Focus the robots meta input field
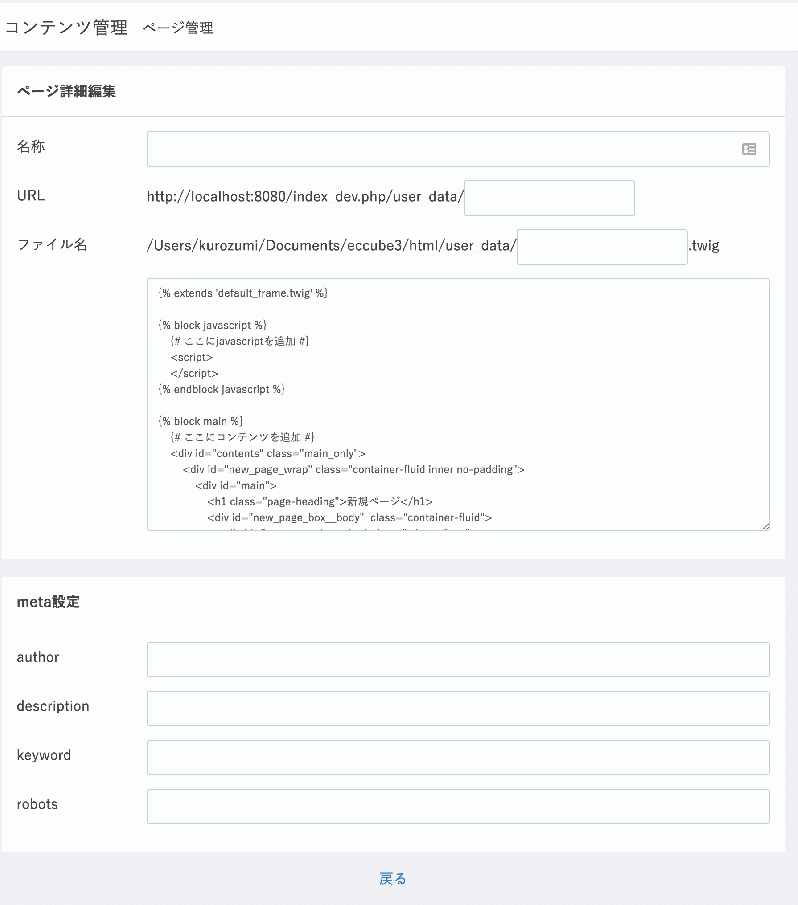 pyautogui.click(x=458, y=806)
